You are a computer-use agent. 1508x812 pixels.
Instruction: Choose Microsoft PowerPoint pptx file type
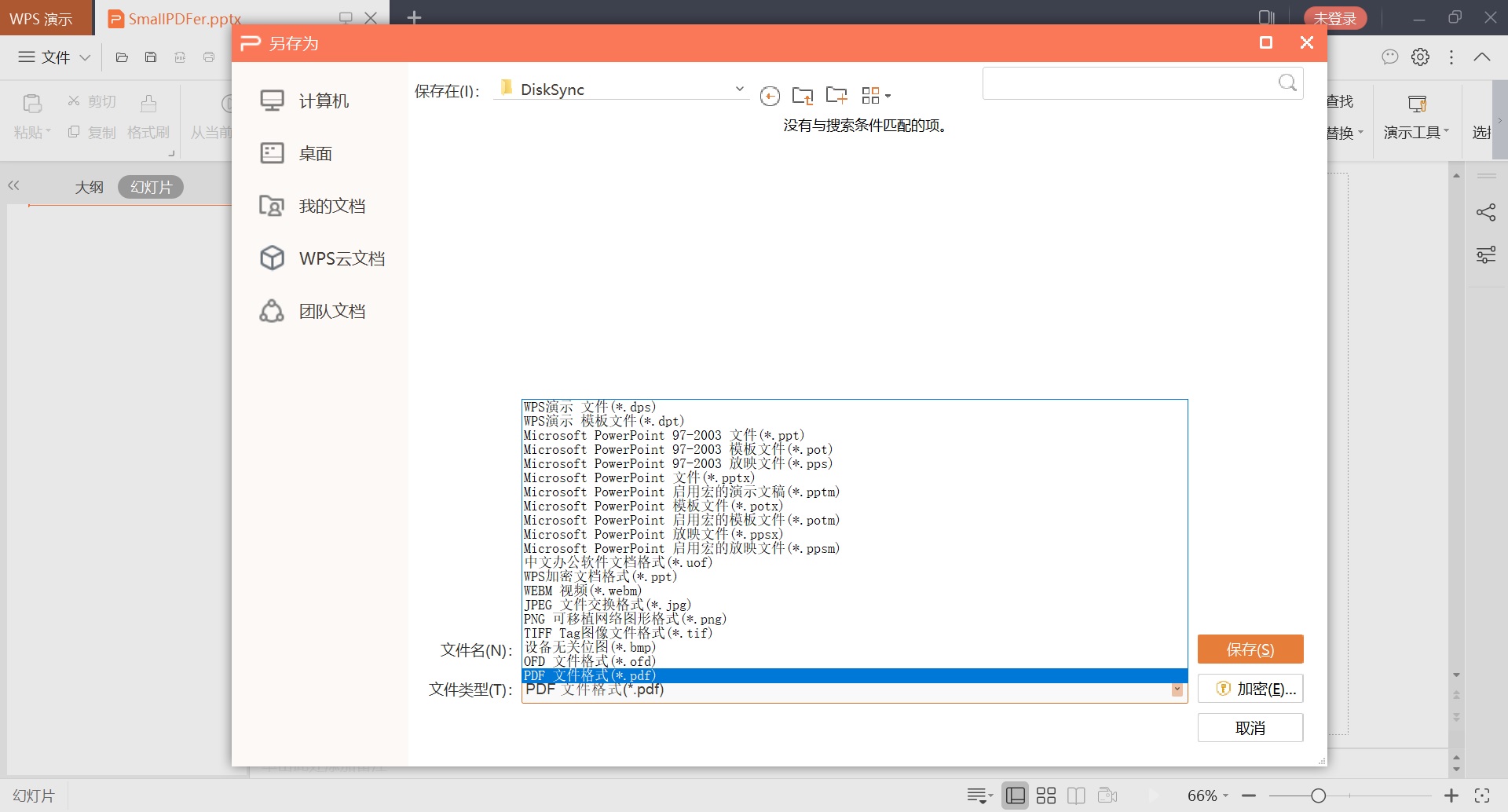(639, 477)
